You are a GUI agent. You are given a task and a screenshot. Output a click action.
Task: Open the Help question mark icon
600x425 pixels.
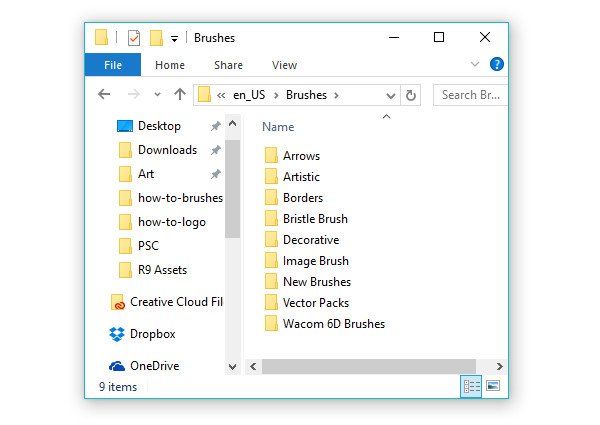click(497, 65)
